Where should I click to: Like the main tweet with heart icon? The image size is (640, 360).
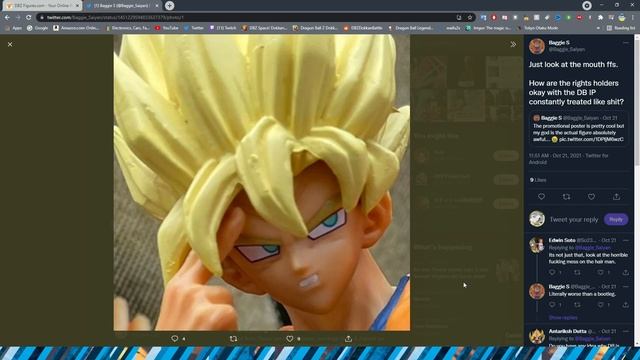point(591,197)
